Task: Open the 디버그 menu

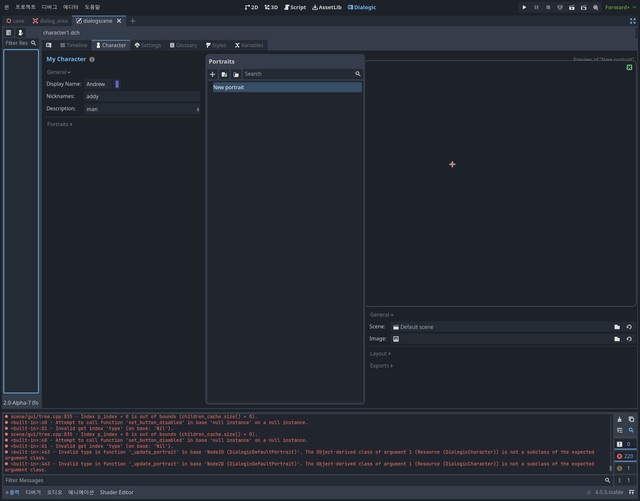Action: 49,7
